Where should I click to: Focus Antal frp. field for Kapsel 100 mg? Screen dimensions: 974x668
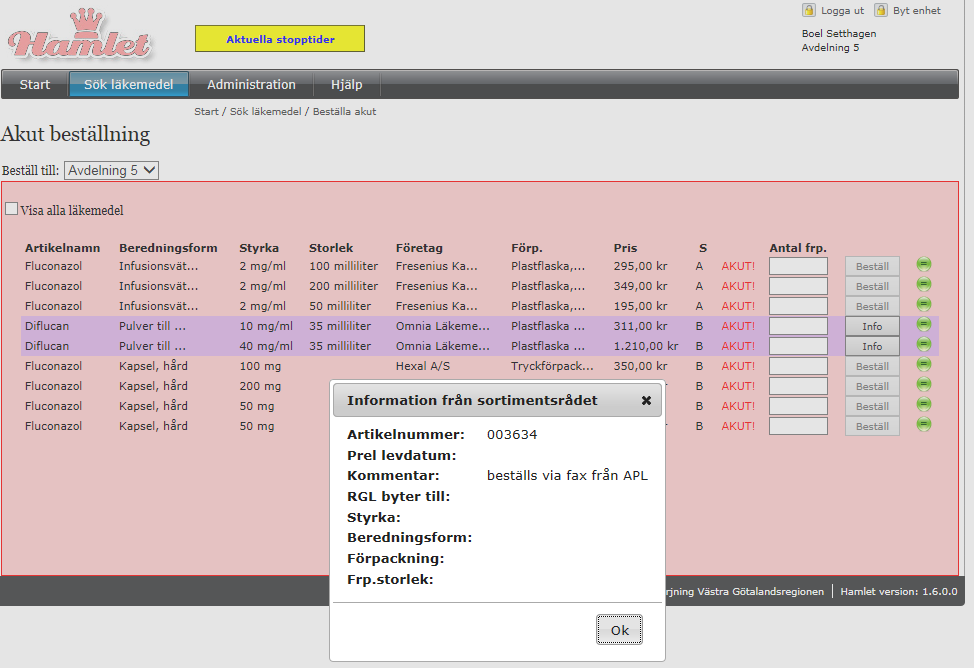point(798,365)
